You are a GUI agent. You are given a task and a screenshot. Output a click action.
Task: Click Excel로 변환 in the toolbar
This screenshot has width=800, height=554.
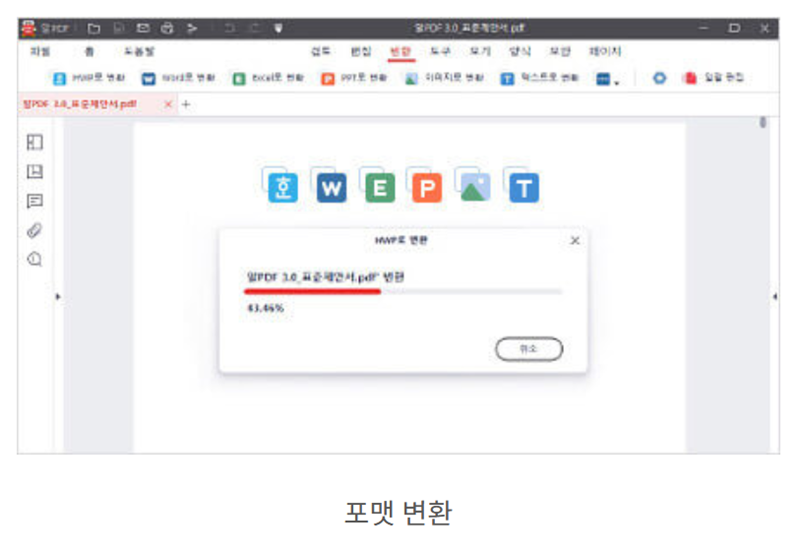point(268,78)
